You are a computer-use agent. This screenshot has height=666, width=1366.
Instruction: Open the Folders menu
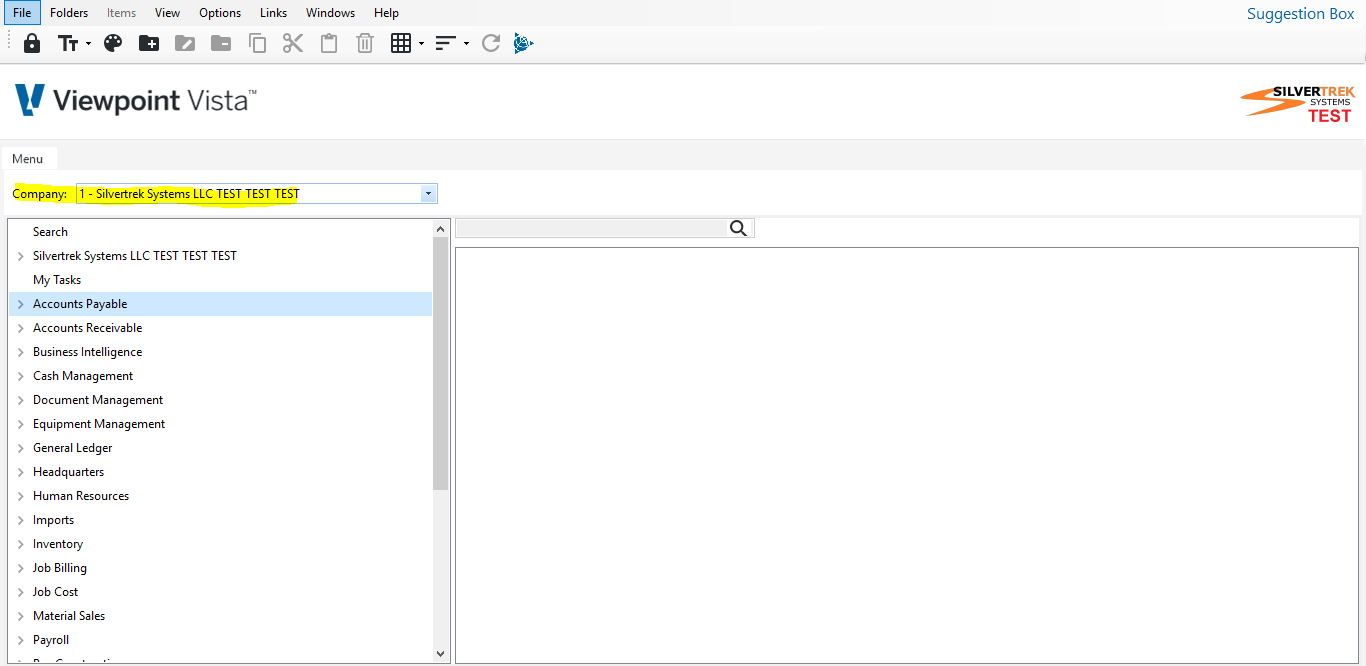coord(69,13)
